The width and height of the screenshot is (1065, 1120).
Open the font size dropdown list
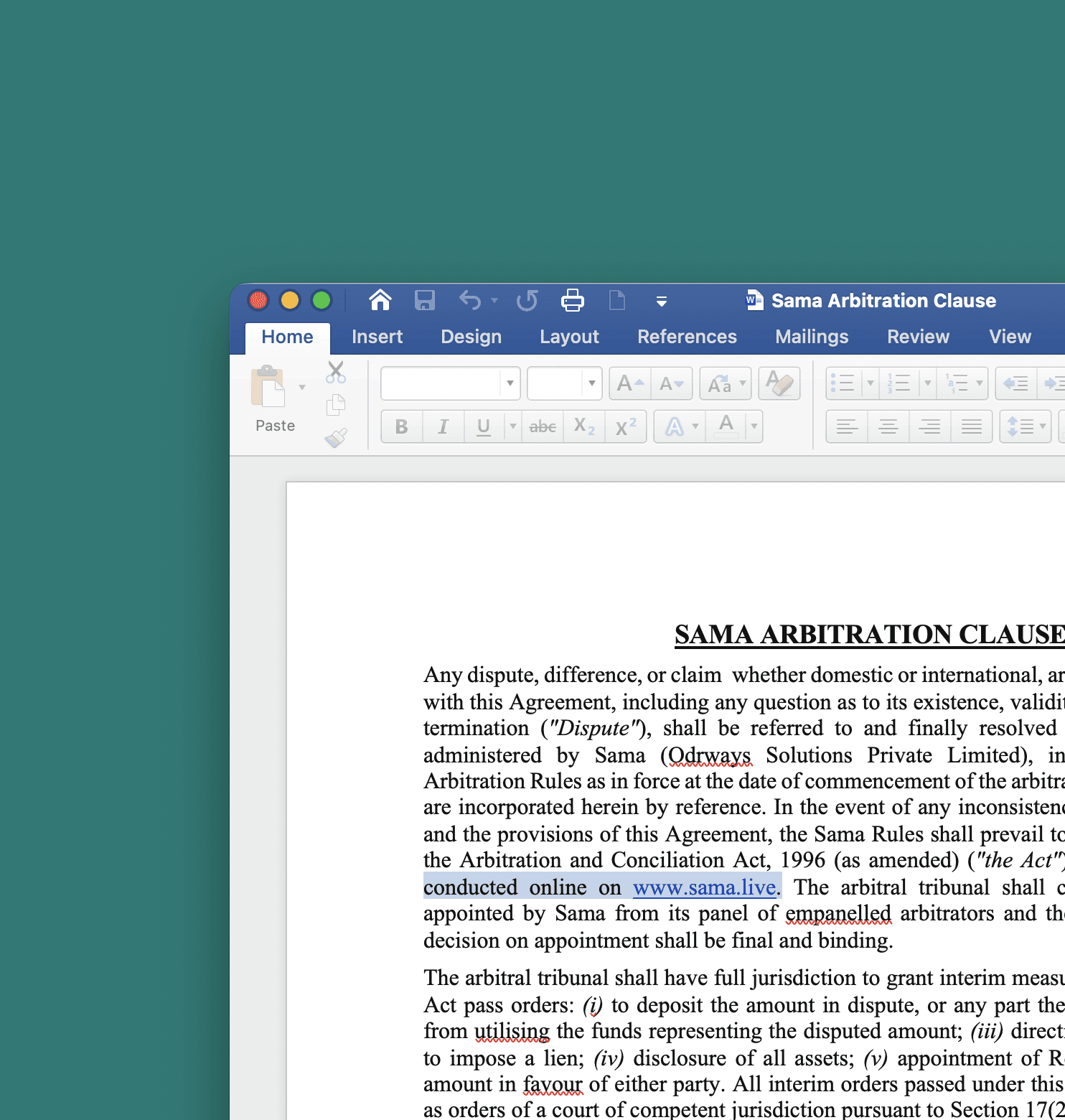[x=591, y=383]
